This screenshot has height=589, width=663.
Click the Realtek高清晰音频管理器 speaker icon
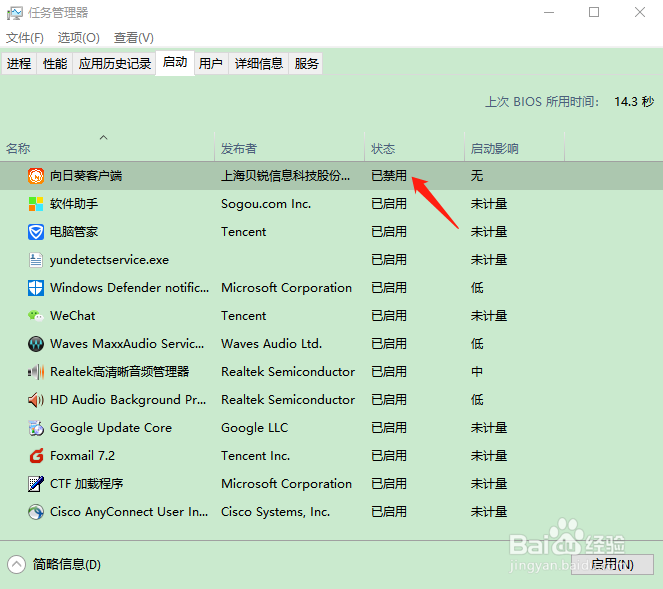36,372
